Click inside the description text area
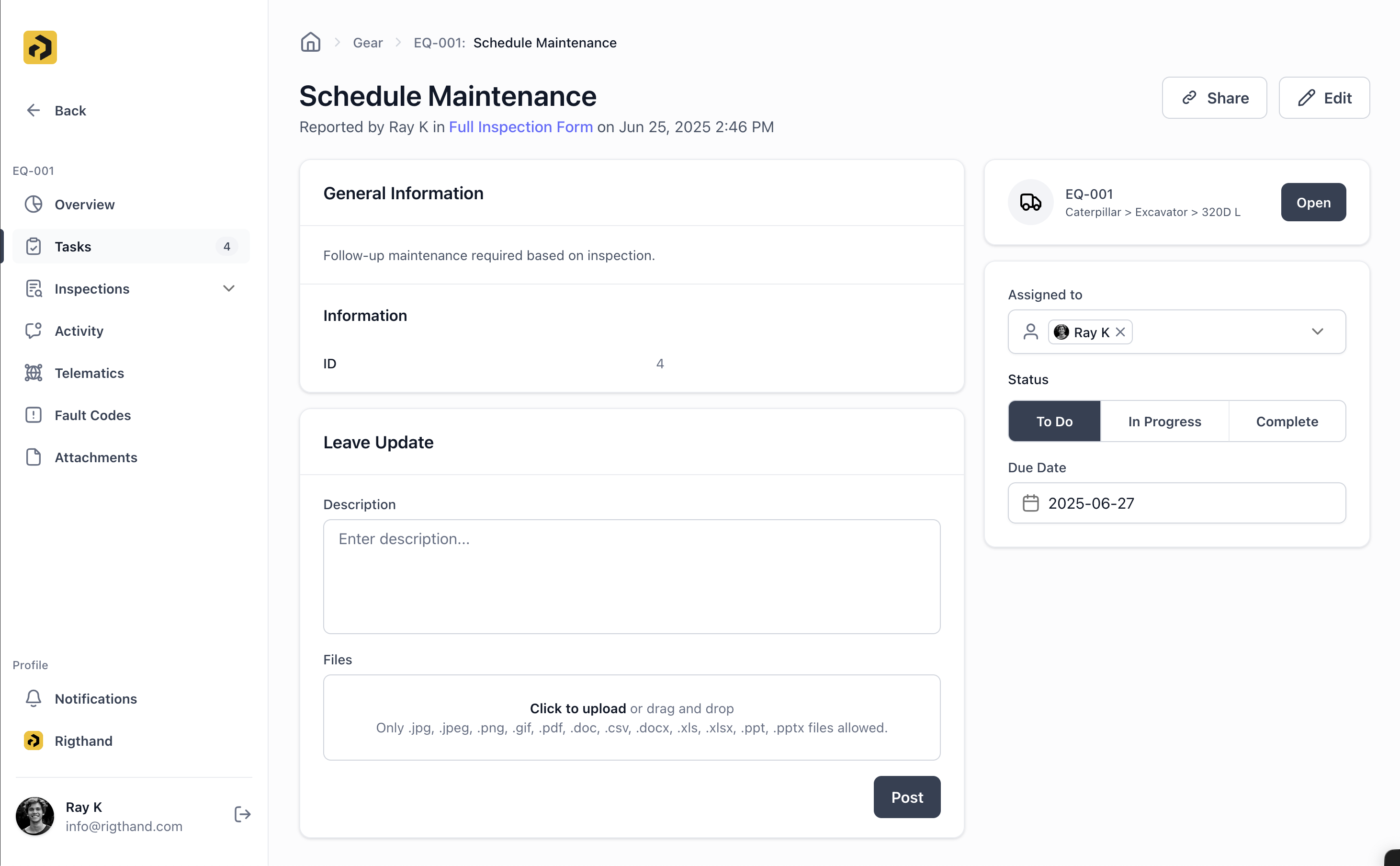This screenshot has height=866, width=1400. click(632, 576)
